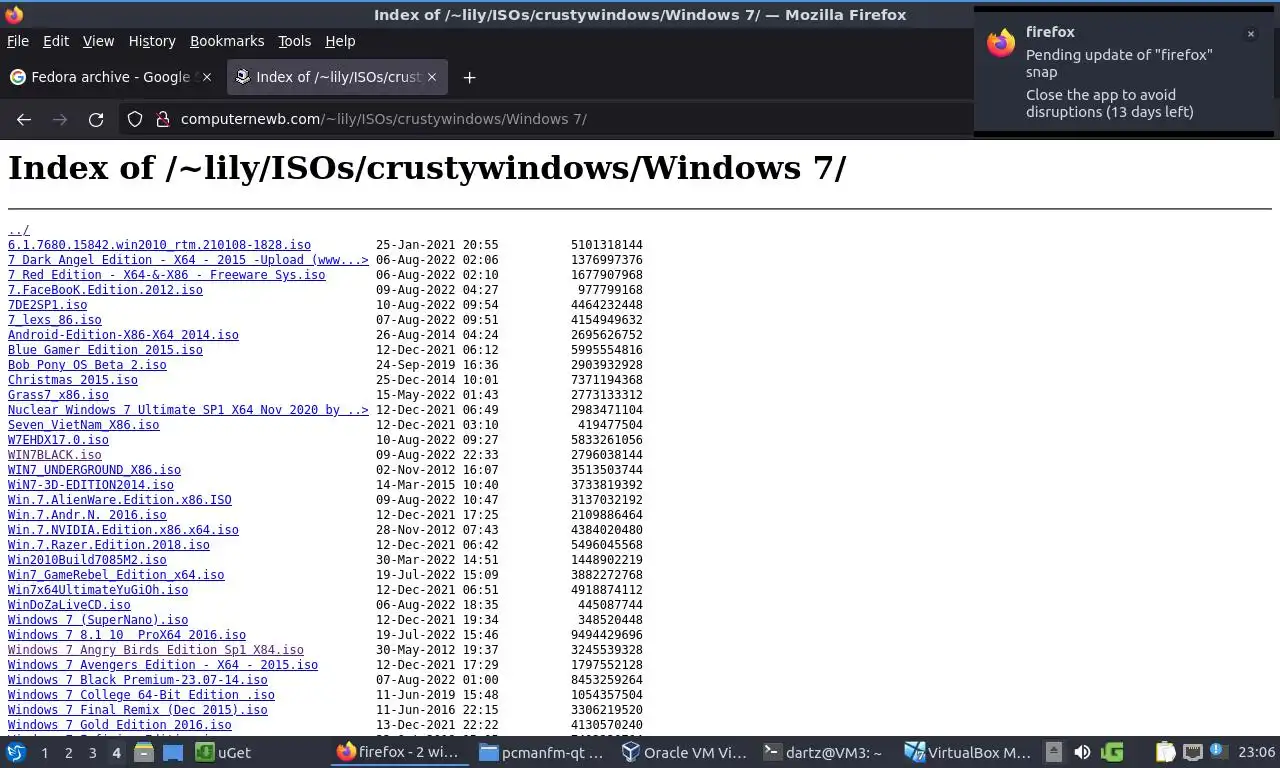Click Christmas 2015.iso link
Viewport: 1280px width, 768px height.
(73, 380)
